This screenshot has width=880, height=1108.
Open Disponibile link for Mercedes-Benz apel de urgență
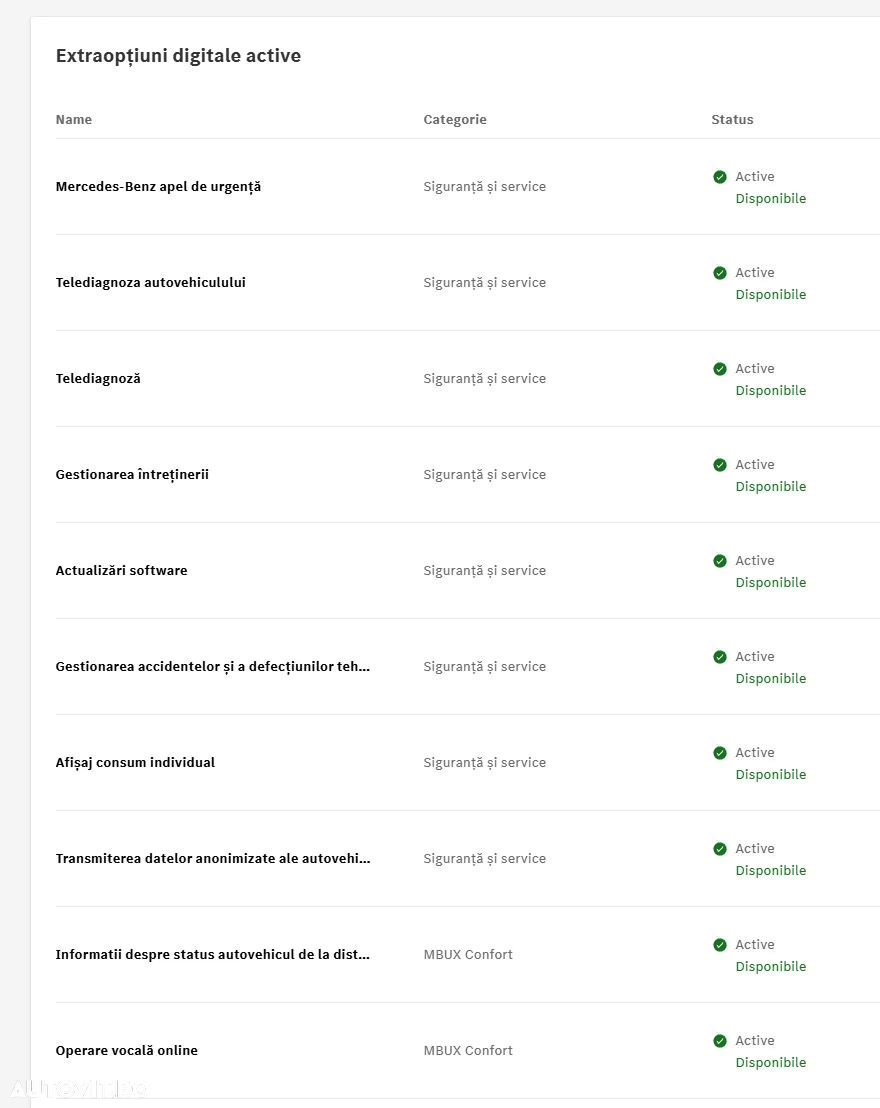[770, 199]
